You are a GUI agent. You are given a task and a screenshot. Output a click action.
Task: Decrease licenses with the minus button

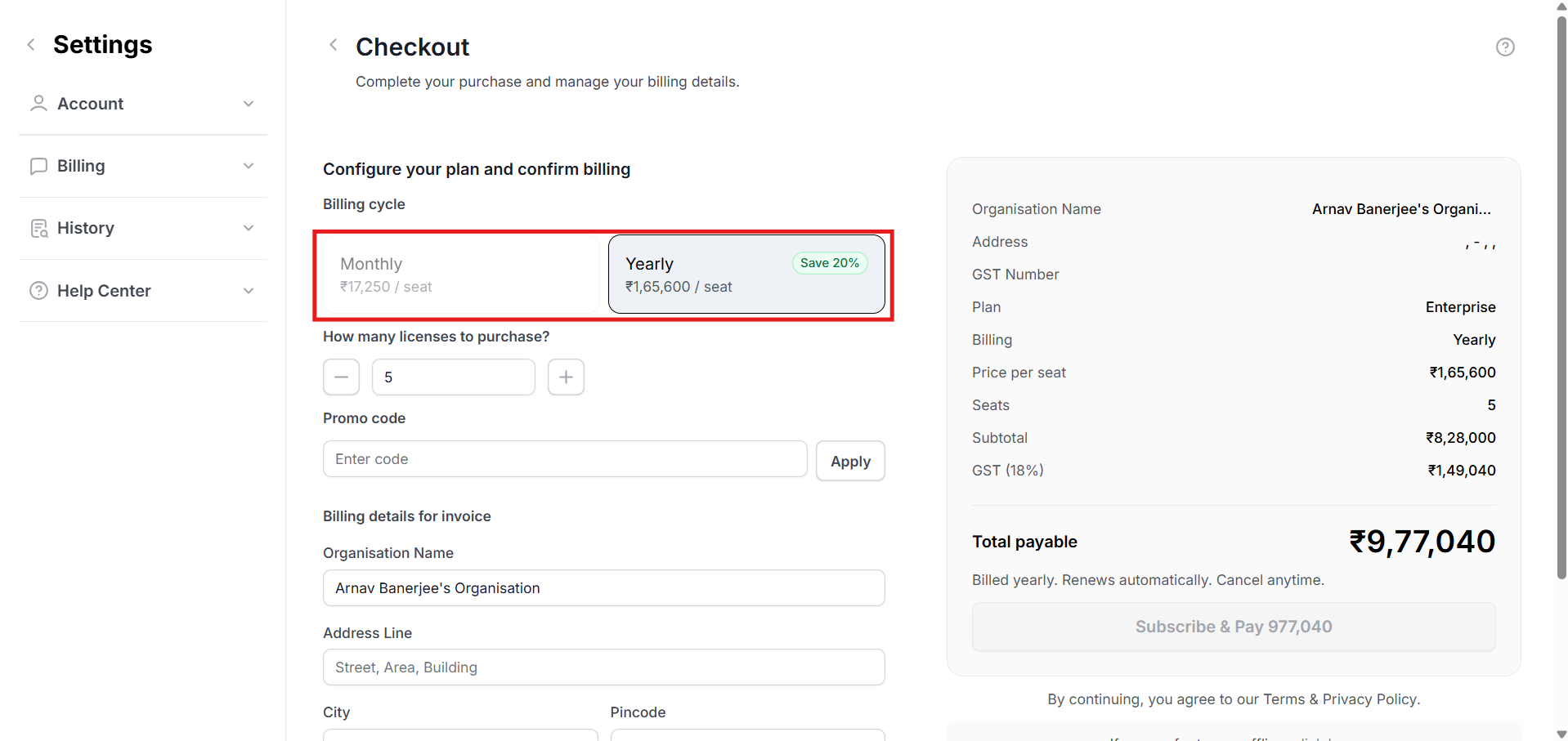pos(341,377)
